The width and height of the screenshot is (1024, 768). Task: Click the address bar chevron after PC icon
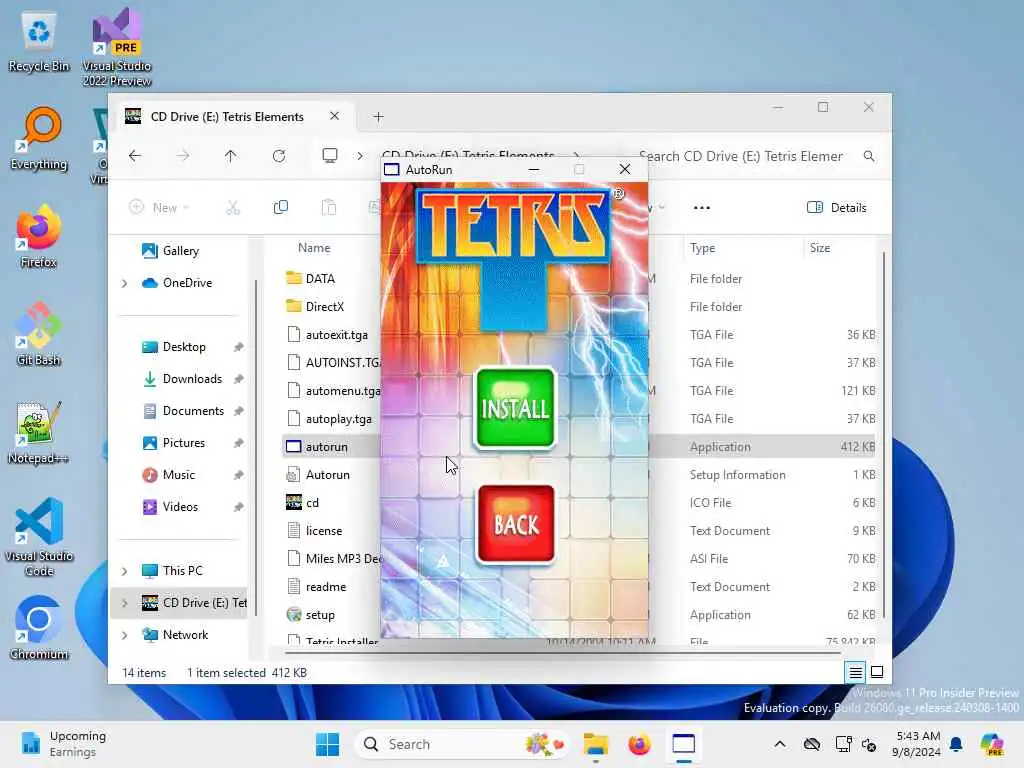[360, 156]
